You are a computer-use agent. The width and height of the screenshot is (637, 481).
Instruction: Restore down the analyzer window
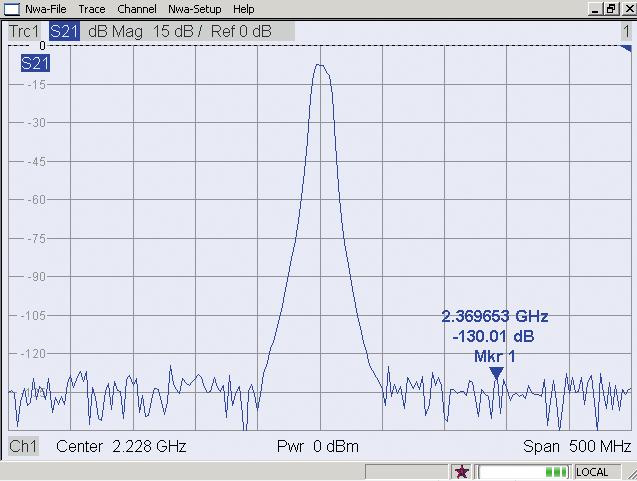[610, 9]
